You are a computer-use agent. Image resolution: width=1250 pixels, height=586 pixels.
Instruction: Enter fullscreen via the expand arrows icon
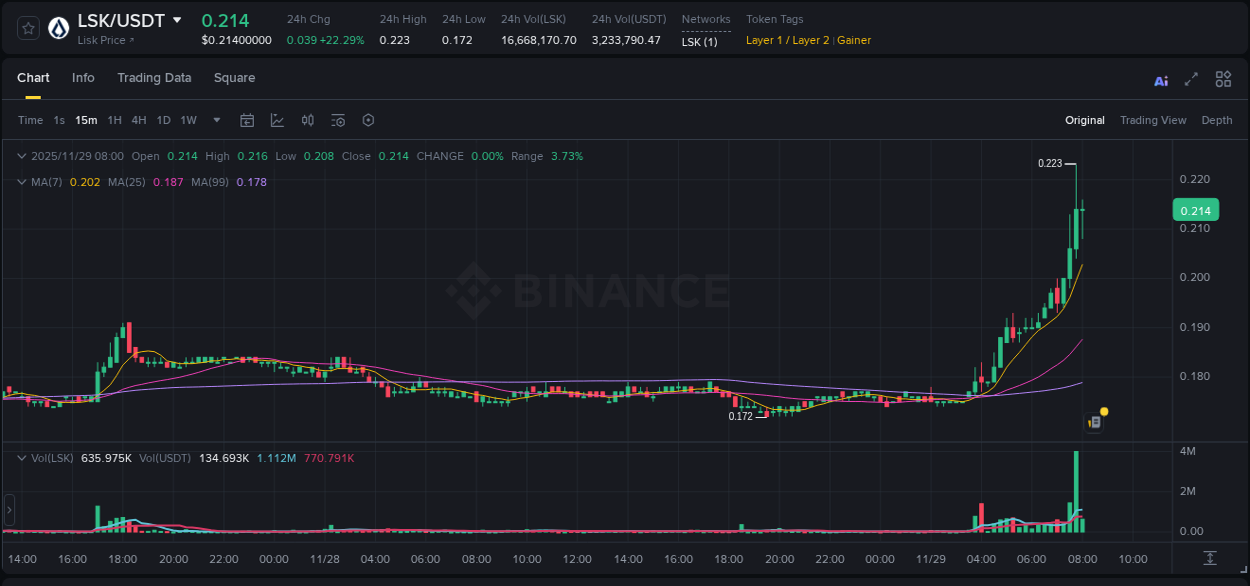click(x=1190, y=79)
